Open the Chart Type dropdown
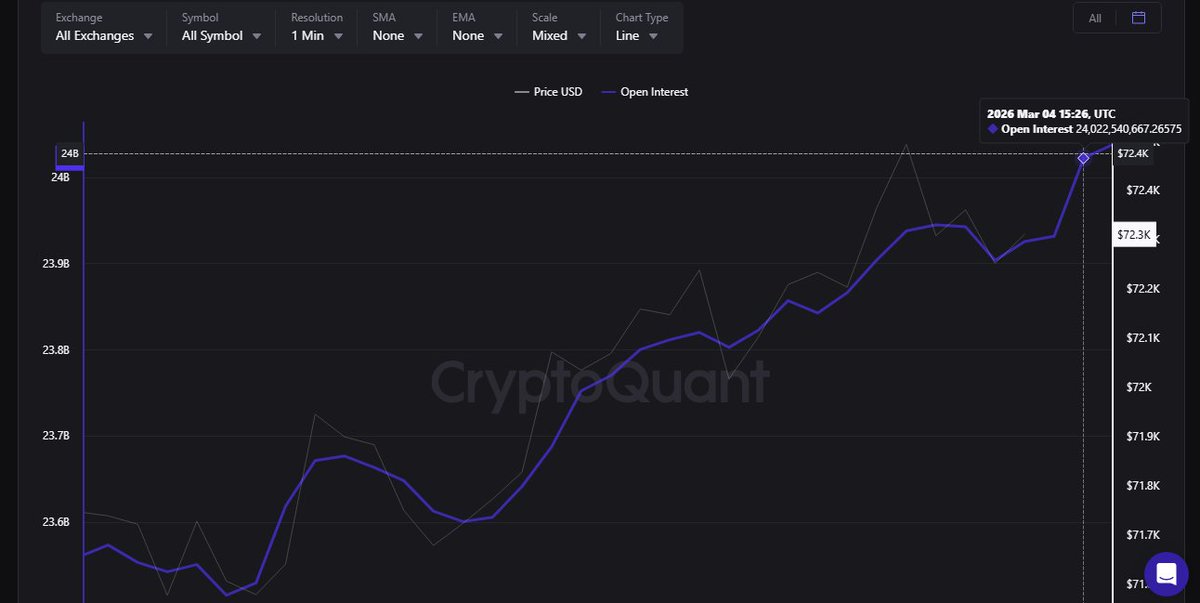1200x603 pixels. 637,36
